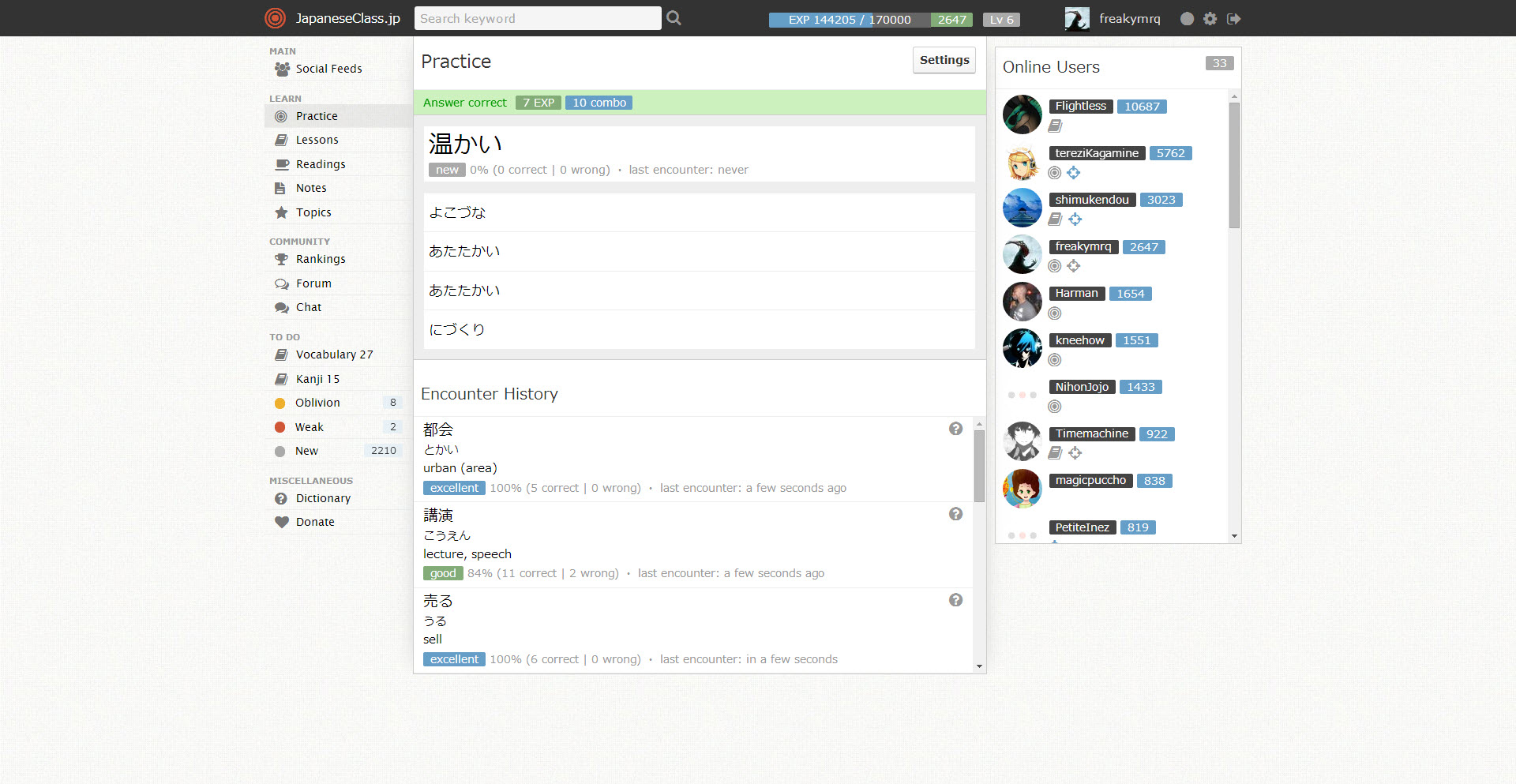
Task: Open settings gear icon in header
Action: 1210,18
